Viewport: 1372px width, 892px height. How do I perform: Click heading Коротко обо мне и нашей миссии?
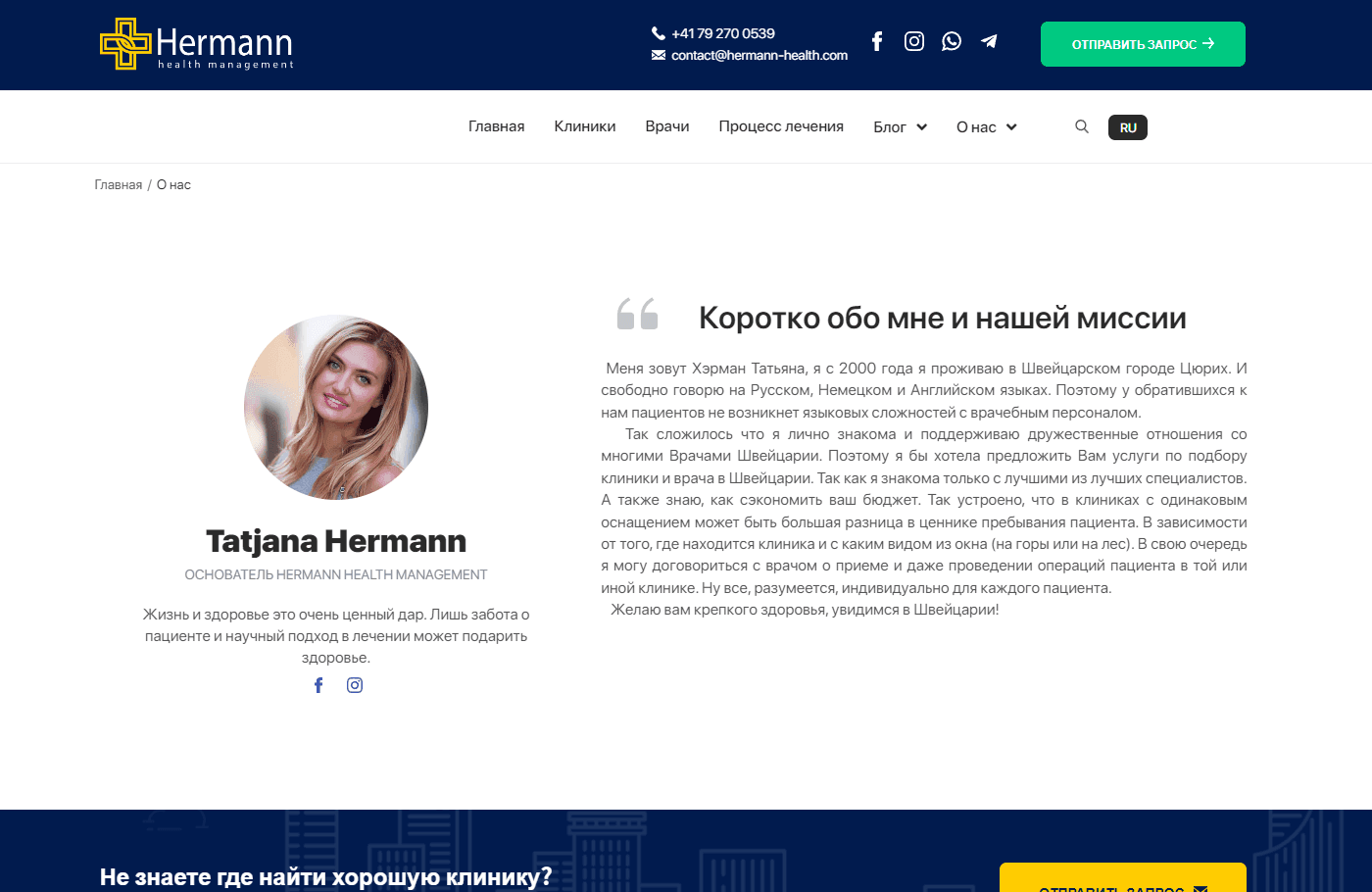coord(943,318)
